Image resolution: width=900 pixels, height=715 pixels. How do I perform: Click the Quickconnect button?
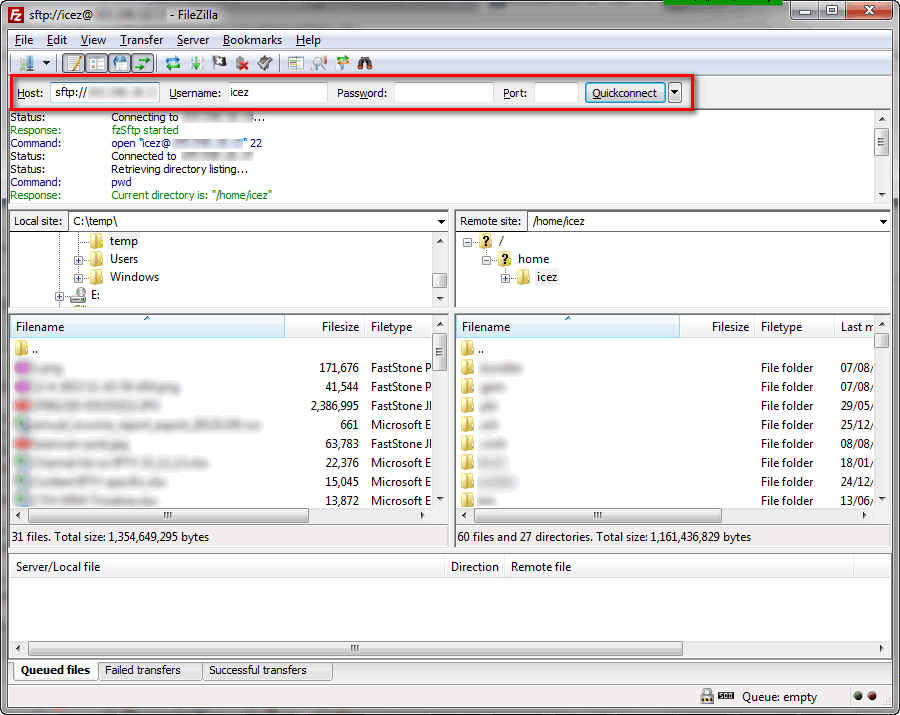625,92
